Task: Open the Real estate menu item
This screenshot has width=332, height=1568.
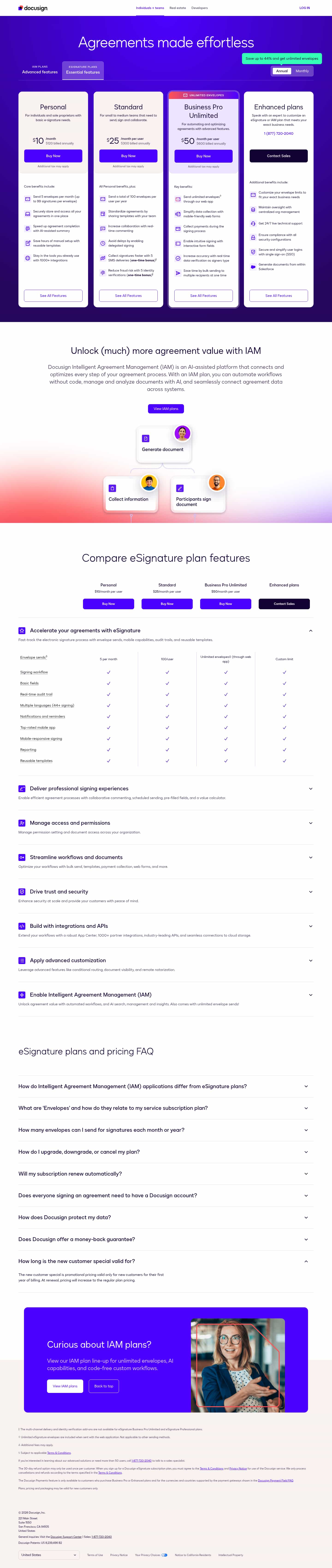Action: coord(178,8)
